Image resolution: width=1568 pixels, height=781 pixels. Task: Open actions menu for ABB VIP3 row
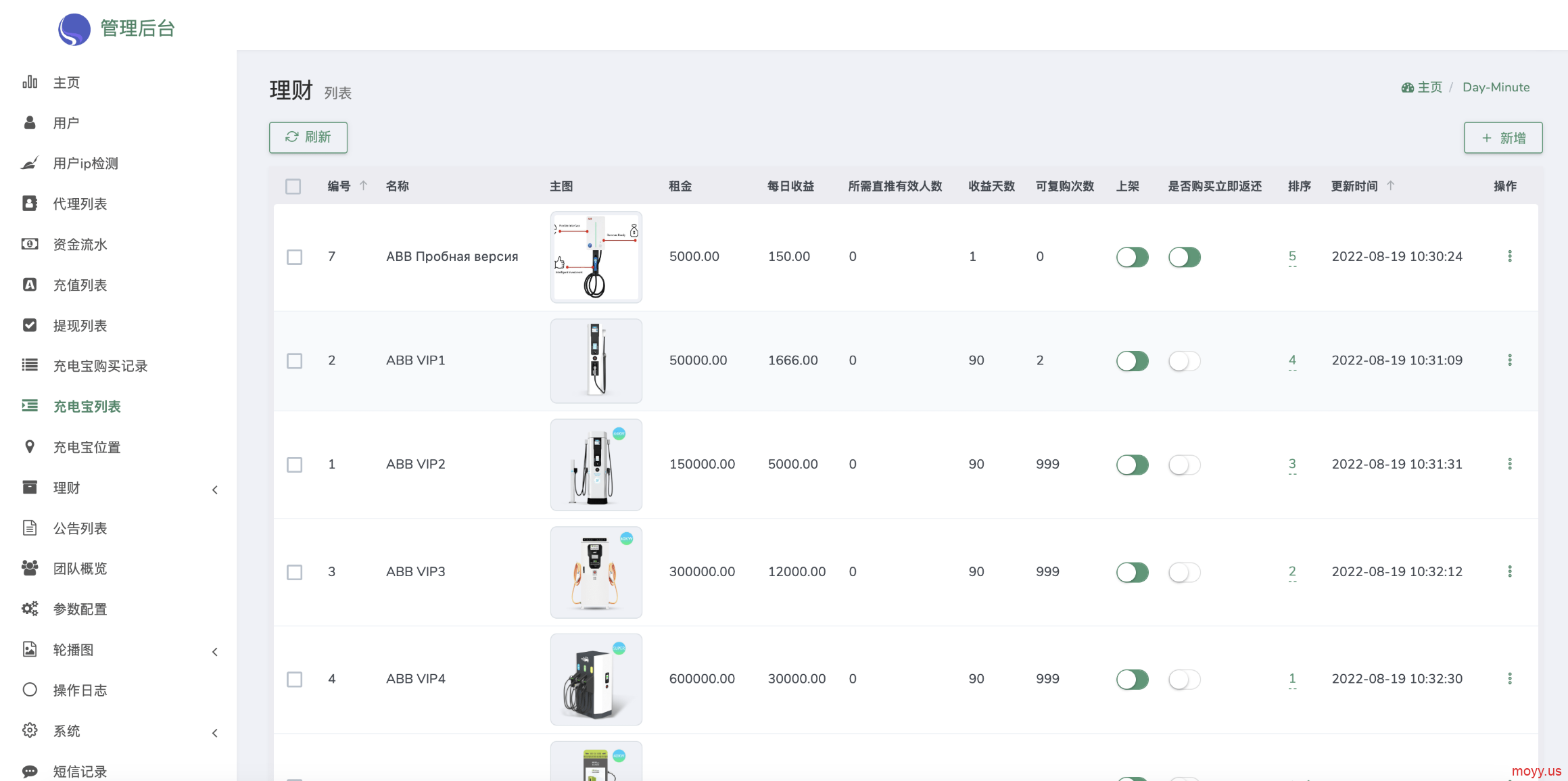(x=1510, y=571)
